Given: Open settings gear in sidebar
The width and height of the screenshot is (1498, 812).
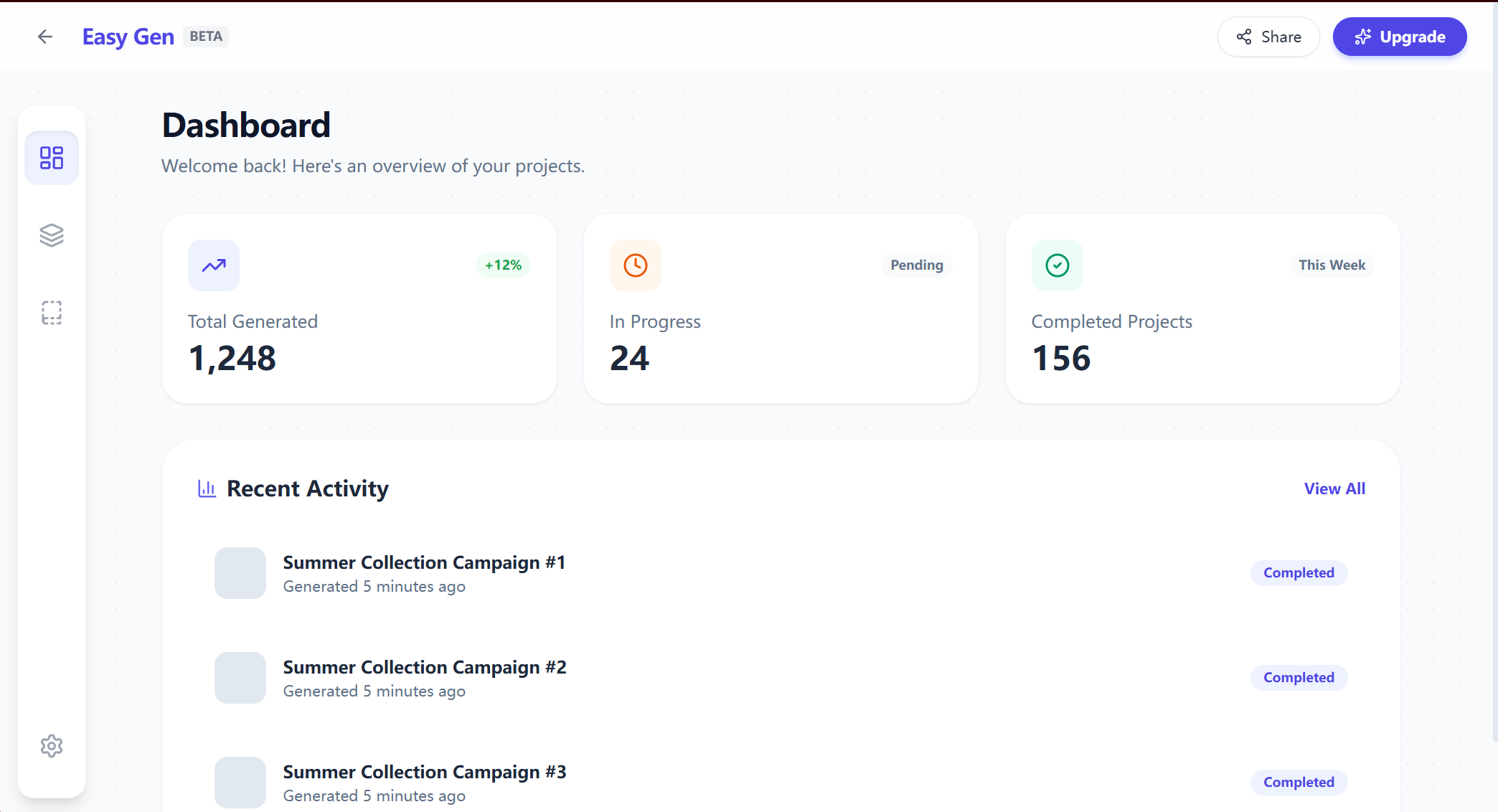Looking at the screenshot, I should pos(52,746).
